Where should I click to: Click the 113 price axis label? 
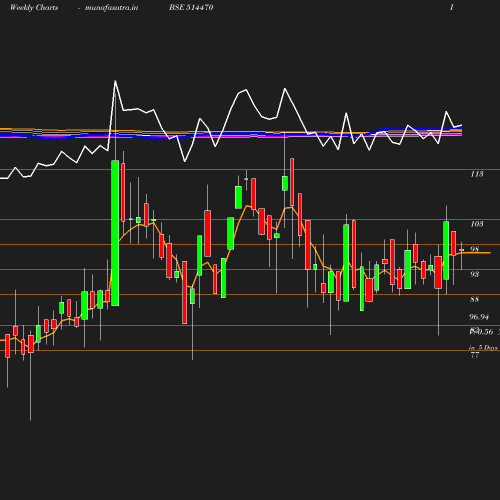tap(477, 174)
